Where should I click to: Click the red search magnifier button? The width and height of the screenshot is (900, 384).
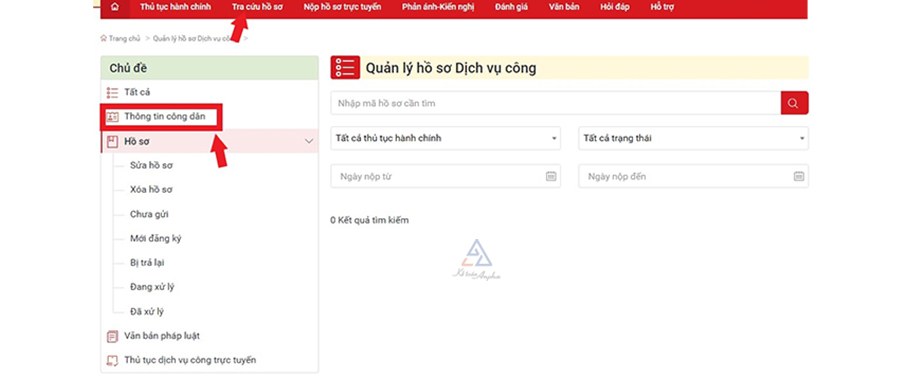coord(794,103)
